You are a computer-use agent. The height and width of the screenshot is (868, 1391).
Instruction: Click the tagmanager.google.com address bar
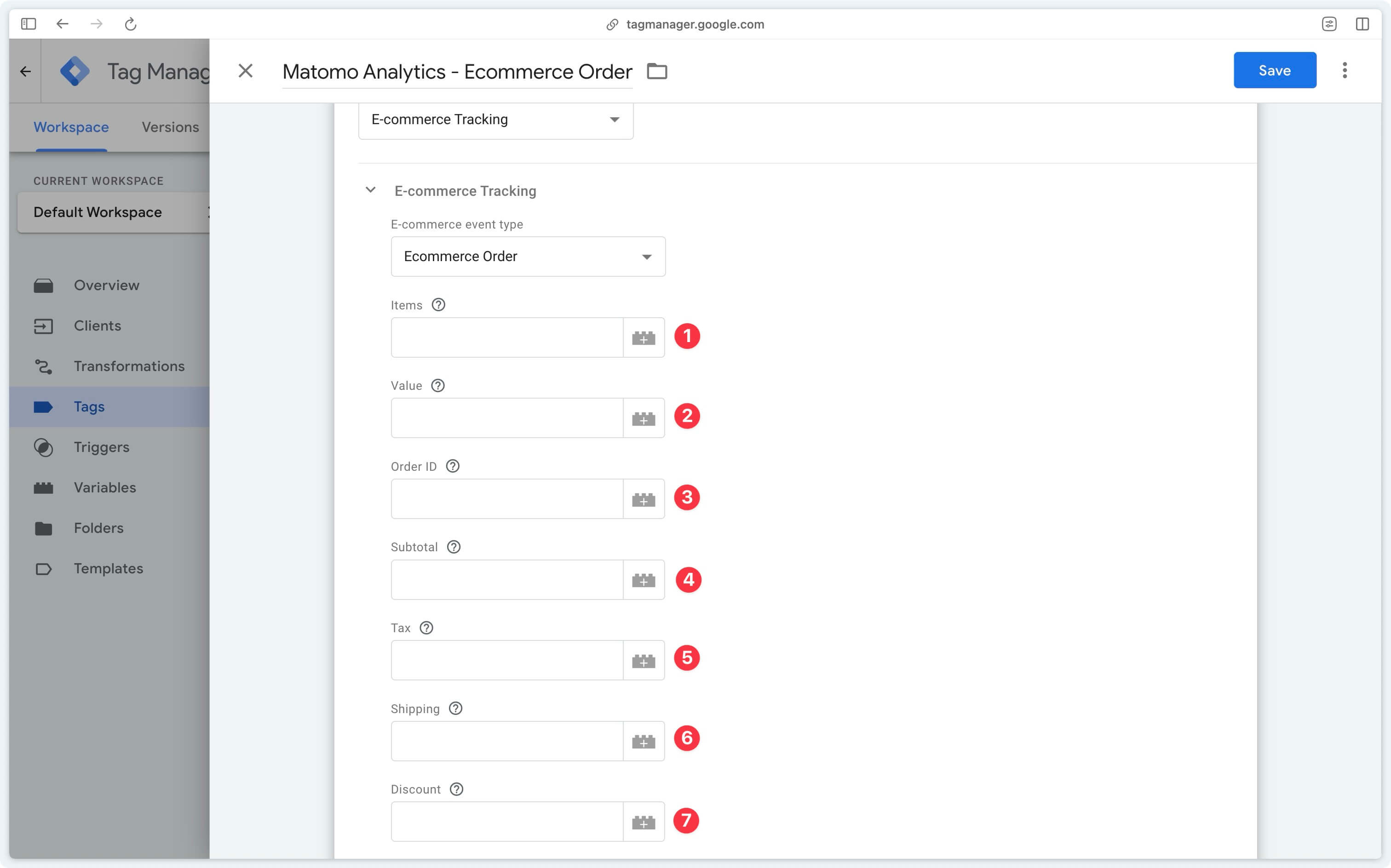click(x=685, y=24)
